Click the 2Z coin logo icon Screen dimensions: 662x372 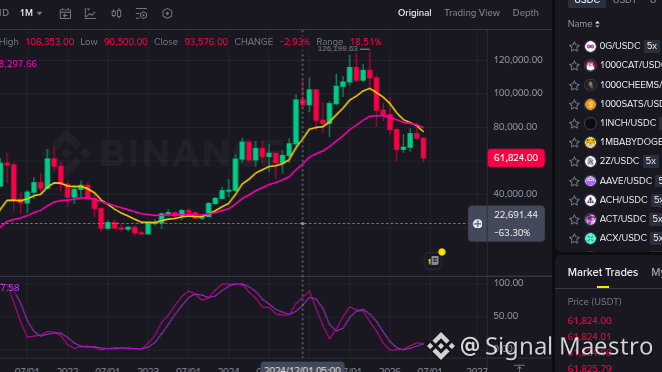590,161
